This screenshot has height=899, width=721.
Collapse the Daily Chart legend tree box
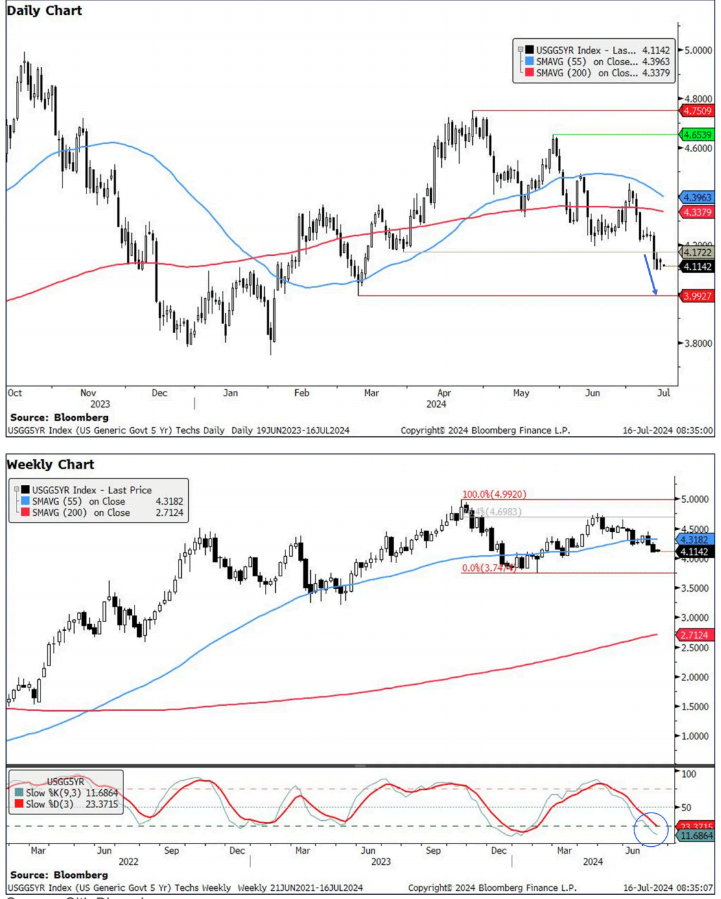pos(520,50)
